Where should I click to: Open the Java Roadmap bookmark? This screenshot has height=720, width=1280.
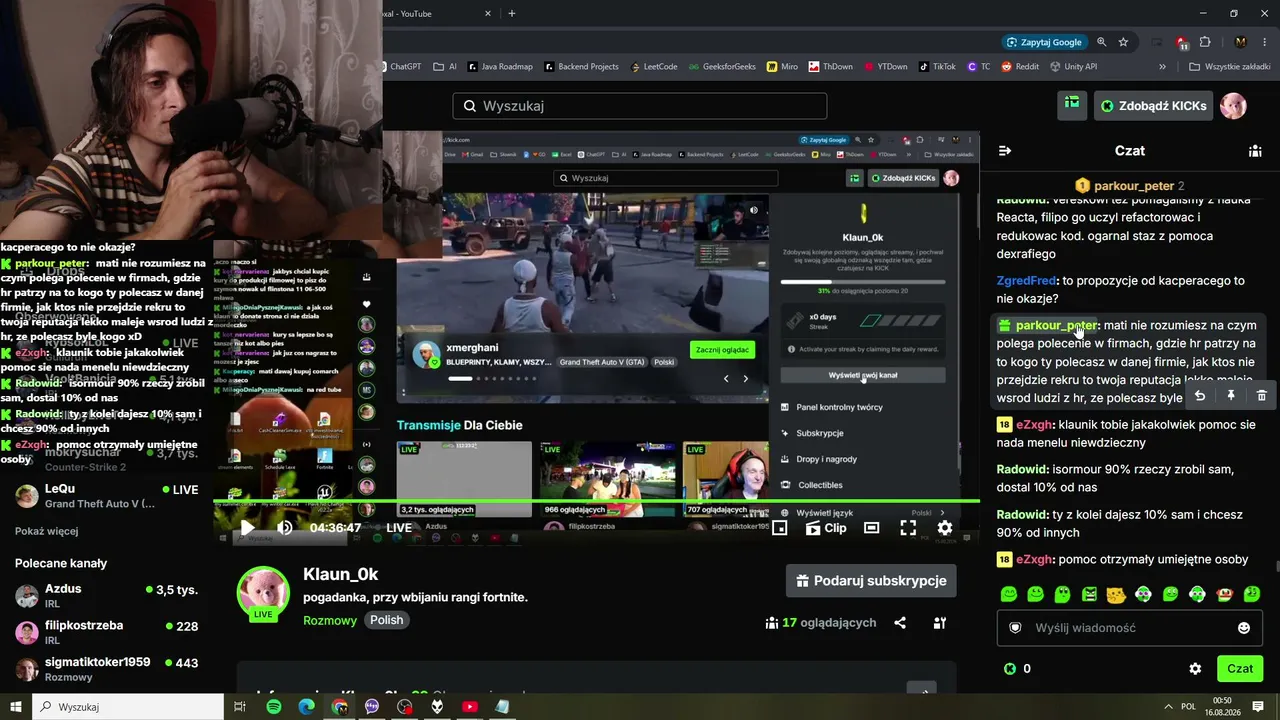tap(500, 67)
